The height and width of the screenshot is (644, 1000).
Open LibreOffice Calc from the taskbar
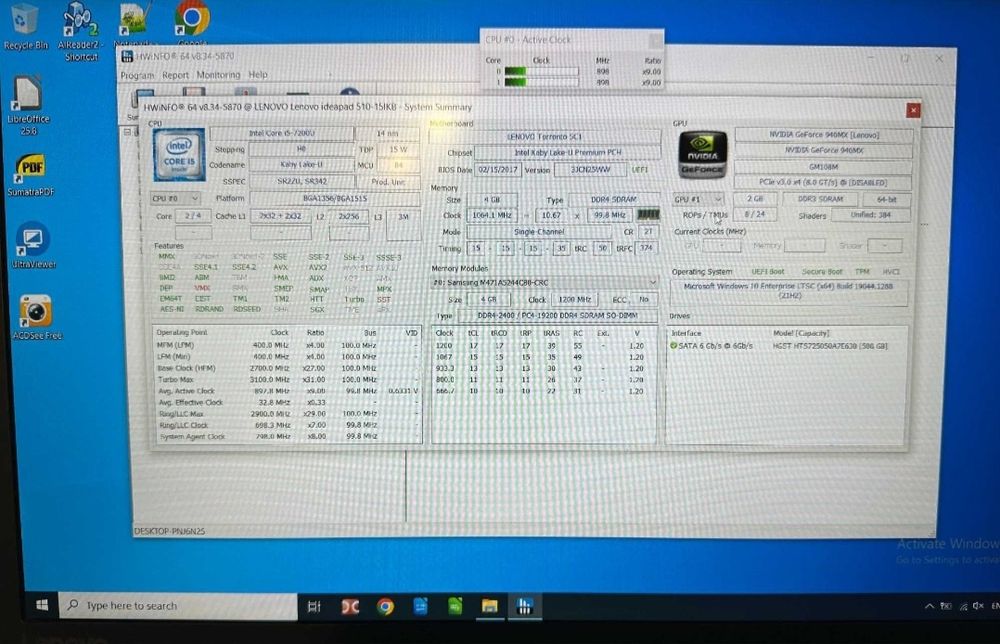[x=455, y=606]
